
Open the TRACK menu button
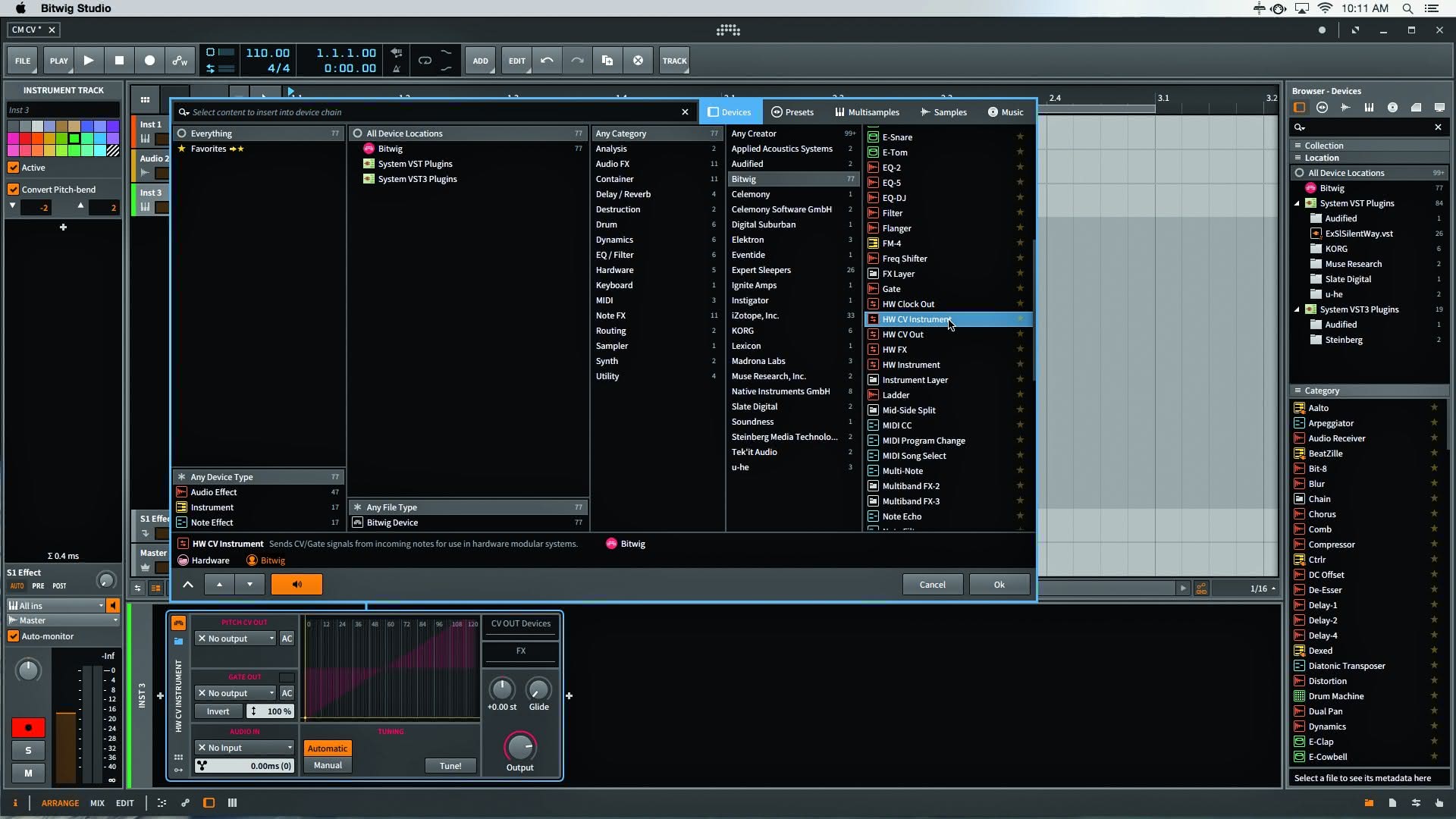[674, 61]
